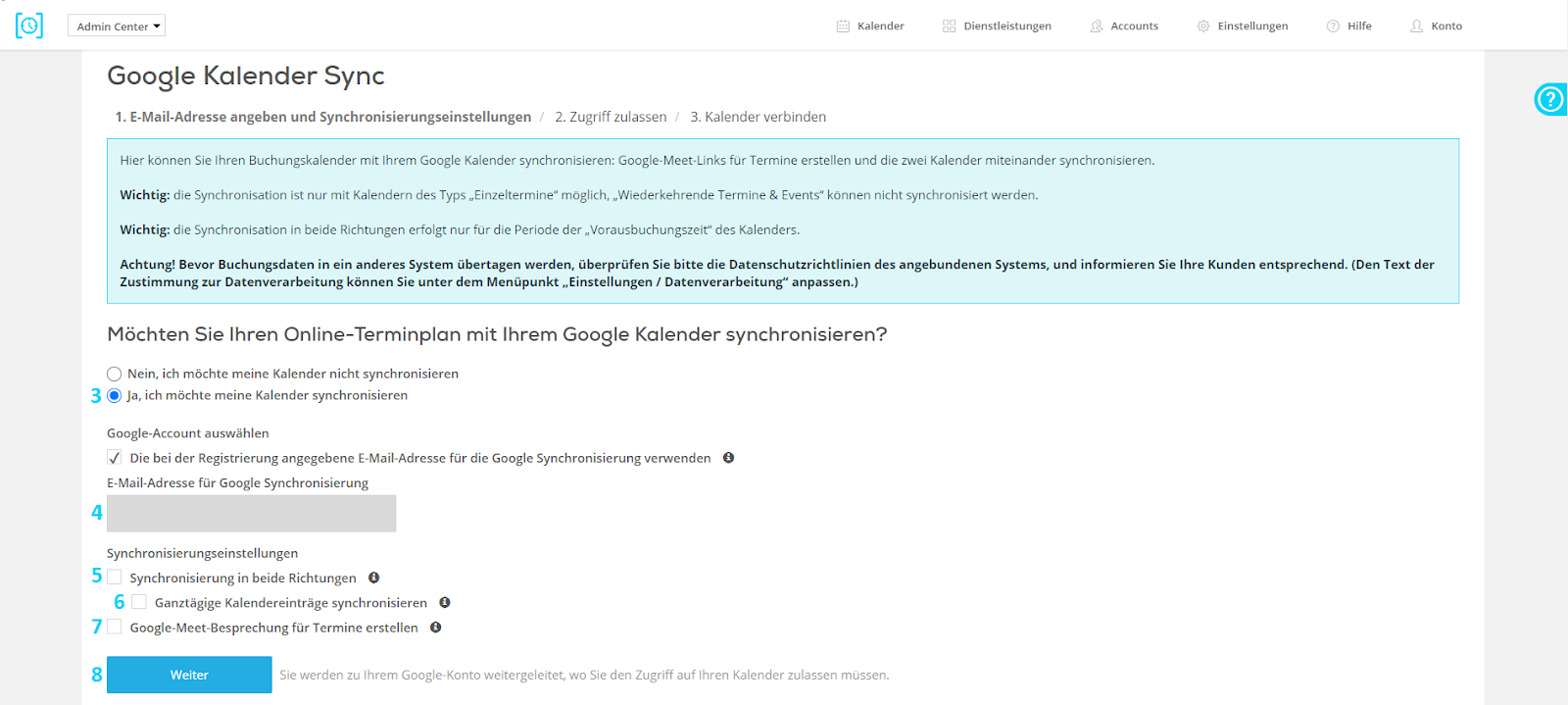The width and height of the screenshot is (1568, 705).
Task: Open the Admin Center dropdown
Action: tap(117, 26)
